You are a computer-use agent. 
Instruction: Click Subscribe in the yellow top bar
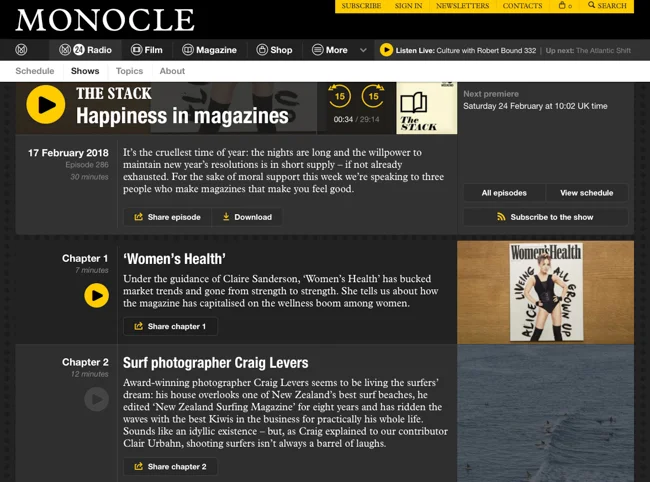coord(361,6)
